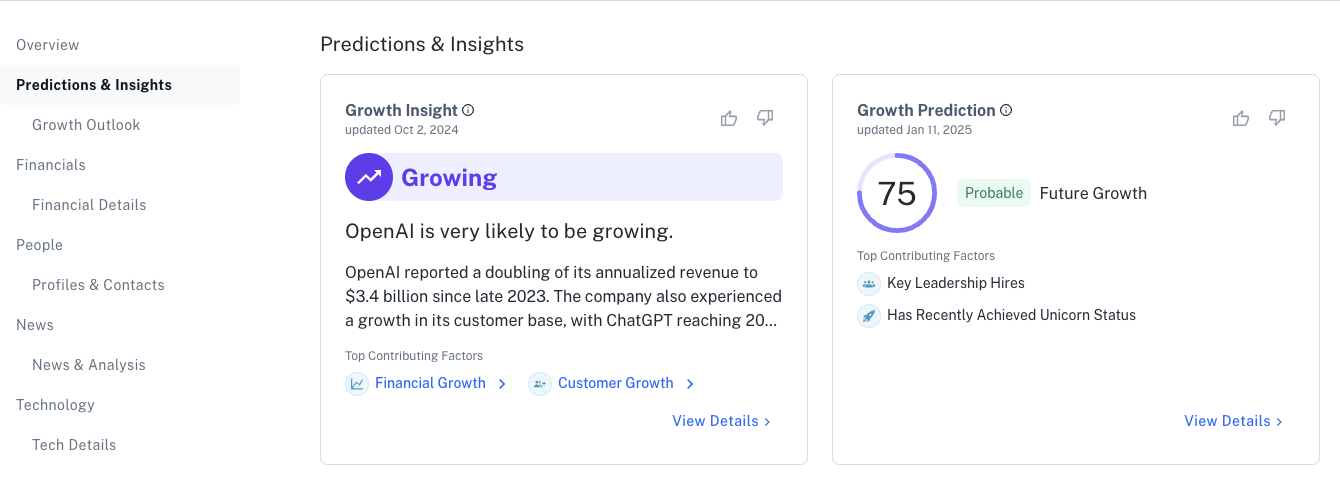Image resolution: width=1340 pixels, height=484 pixels.
Task: Expand the Financial Growth factor chevron
Action: coord(502,384)
